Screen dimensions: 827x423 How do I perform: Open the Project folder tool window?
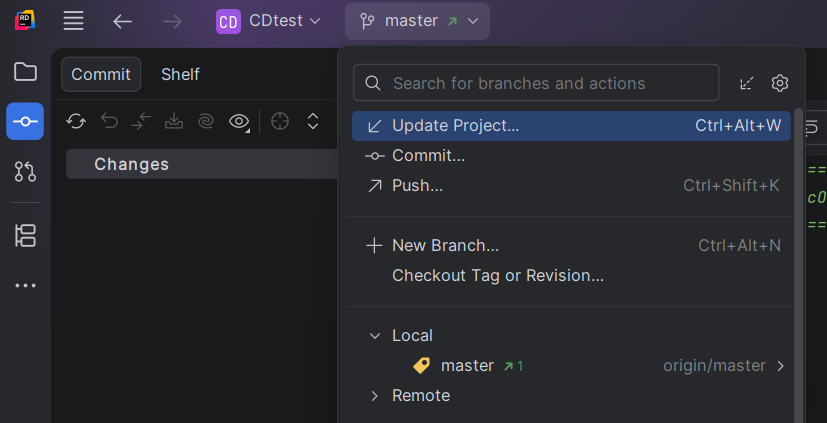[x=25, y=72]
